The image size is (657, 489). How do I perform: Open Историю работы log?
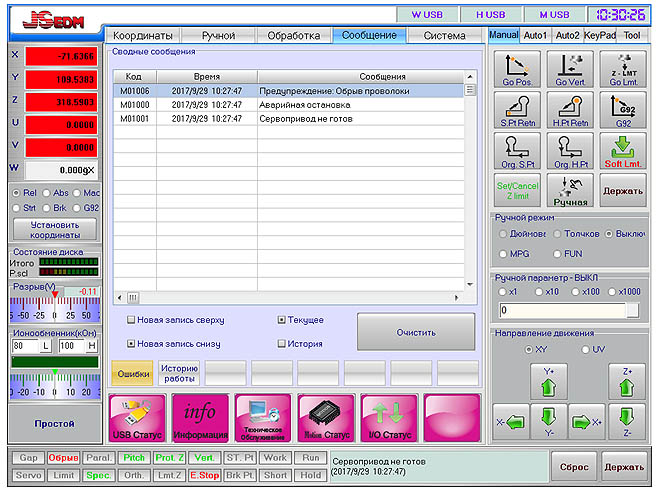179,373
